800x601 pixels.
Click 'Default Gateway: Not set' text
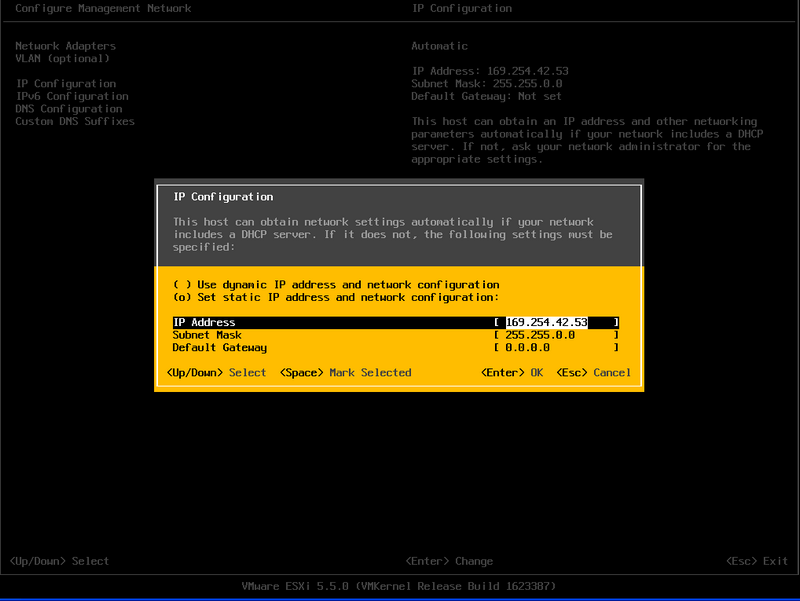pyautogui.click(x=486, y=96)
